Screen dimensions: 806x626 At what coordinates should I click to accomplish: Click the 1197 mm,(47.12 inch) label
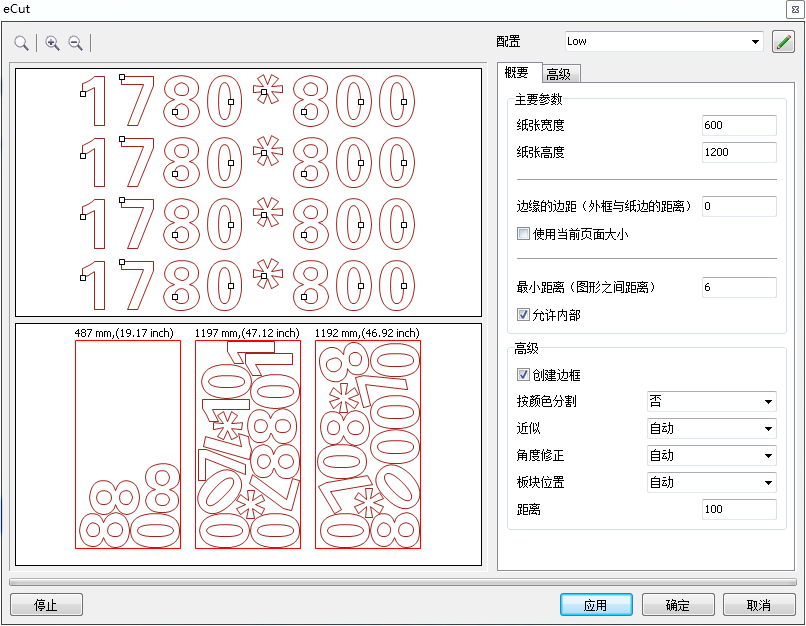pyautogui.click(x=247, y=333)
